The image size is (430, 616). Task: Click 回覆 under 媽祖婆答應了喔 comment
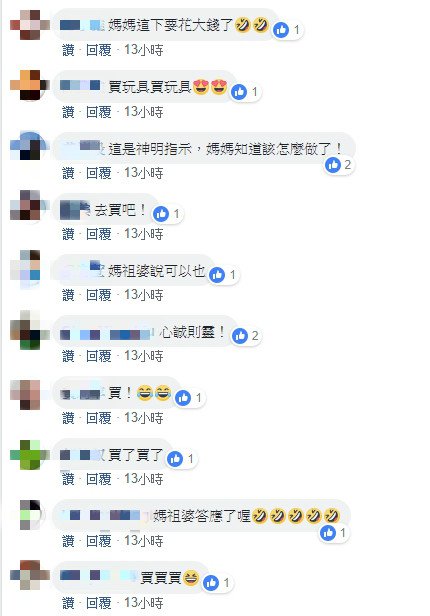pos(99,541)
